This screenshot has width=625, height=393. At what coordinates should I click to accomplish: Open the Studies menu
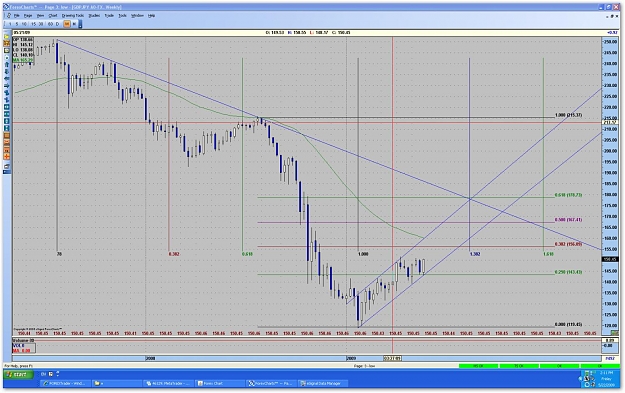[x=94, y=16]
